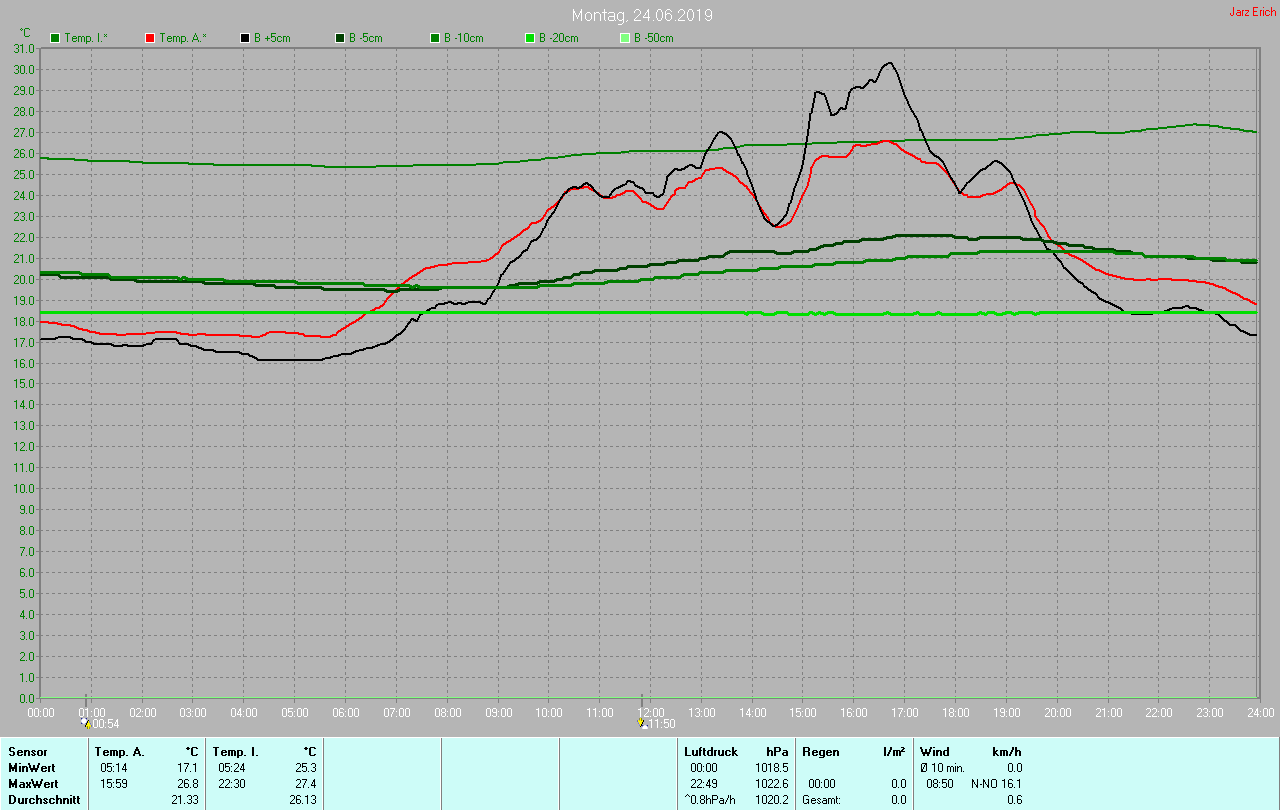Screen dimensions: 1280x810
Task: Click the B -10cm legend color box
Action: click(435, 38)
